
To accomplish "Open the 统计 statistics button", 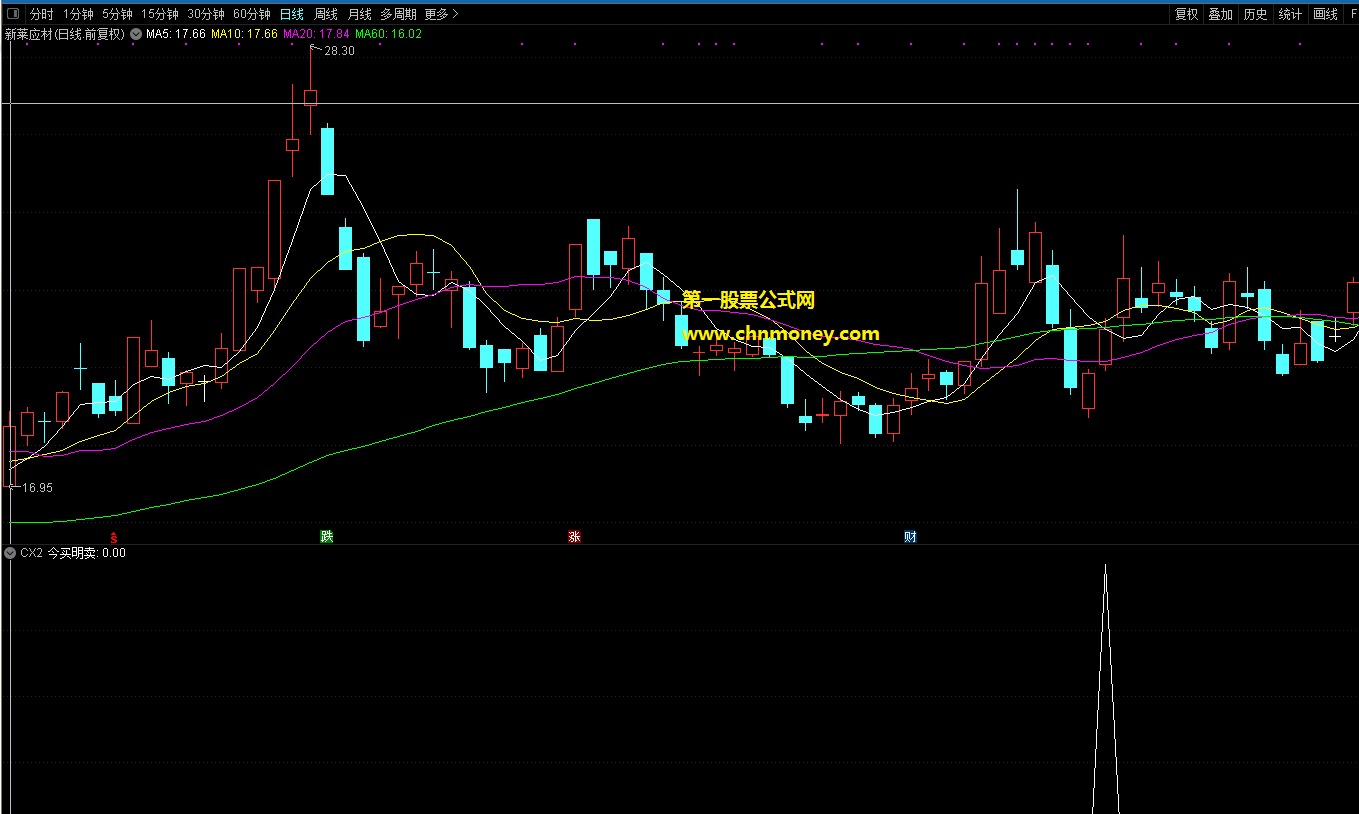I will [1290, 14].
